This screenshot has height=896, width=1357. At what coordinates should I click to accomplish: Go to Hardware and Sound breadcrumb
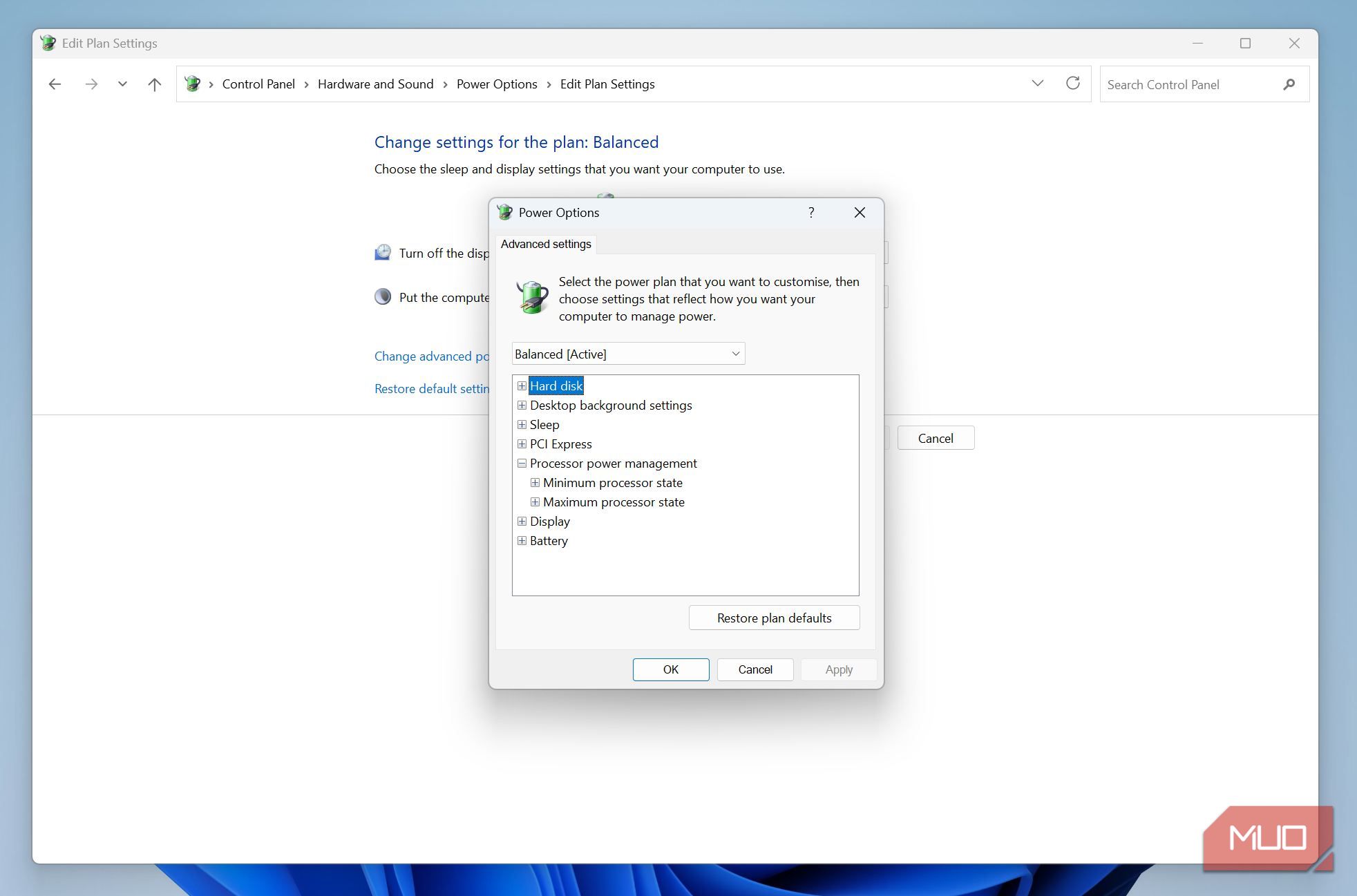[375, 84]
